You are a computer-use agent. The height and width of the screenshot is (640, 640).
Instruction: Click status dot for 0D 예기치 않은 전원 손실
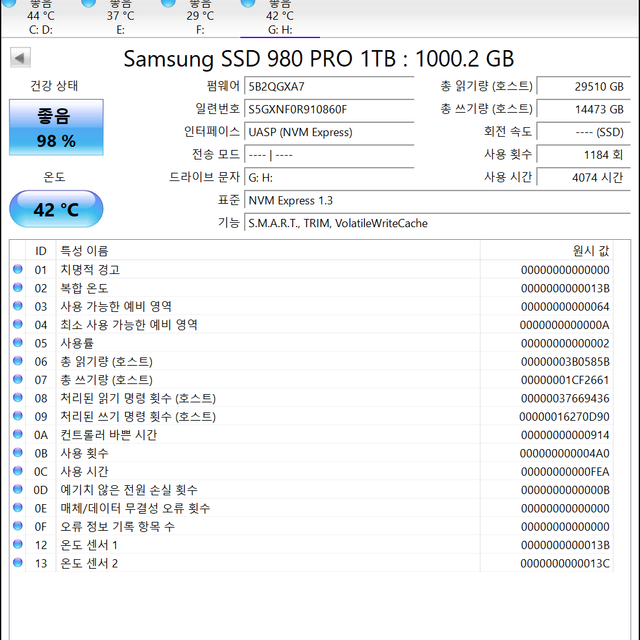coord(18,489)
